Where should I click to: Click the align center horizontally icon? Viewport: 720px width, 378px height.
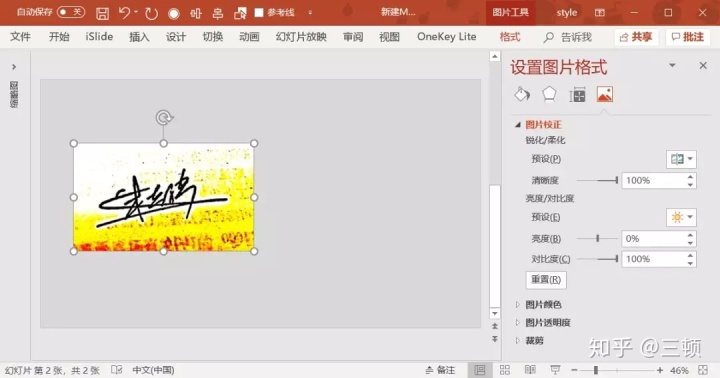pos(196,13)
